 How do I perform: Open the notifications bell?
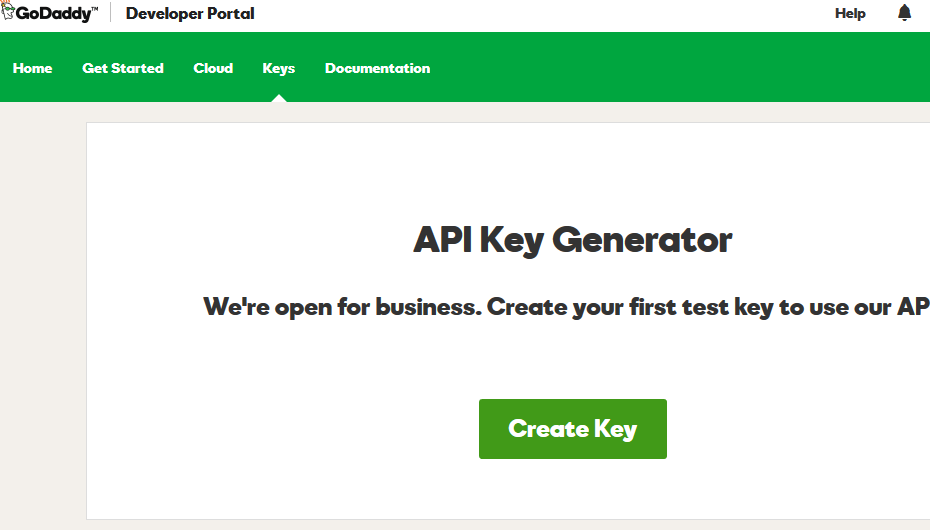[904, 12]
